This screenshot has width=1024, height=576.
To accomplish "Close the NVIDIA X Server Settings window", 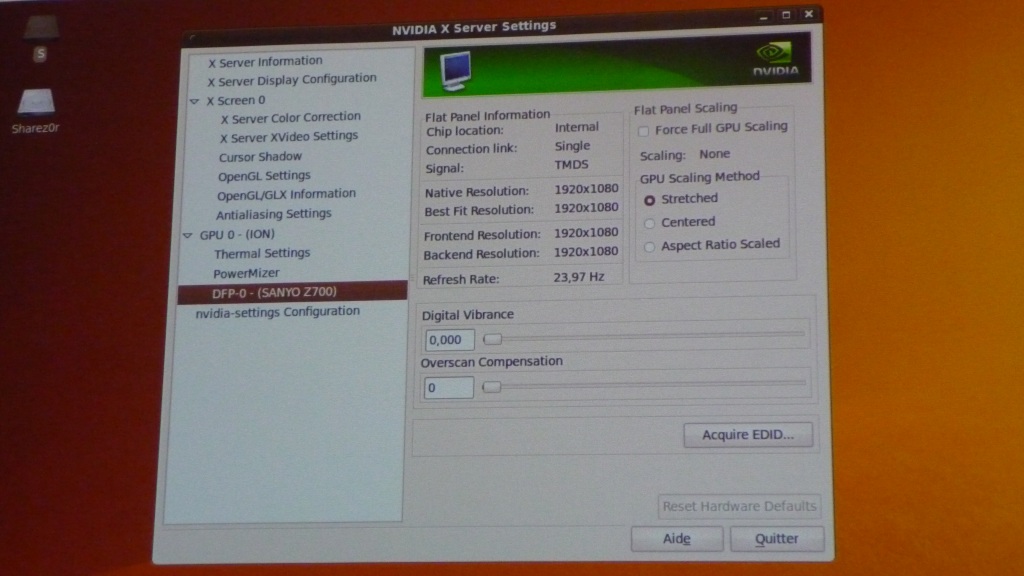I will pyautogui.click(x=808, y=14).
